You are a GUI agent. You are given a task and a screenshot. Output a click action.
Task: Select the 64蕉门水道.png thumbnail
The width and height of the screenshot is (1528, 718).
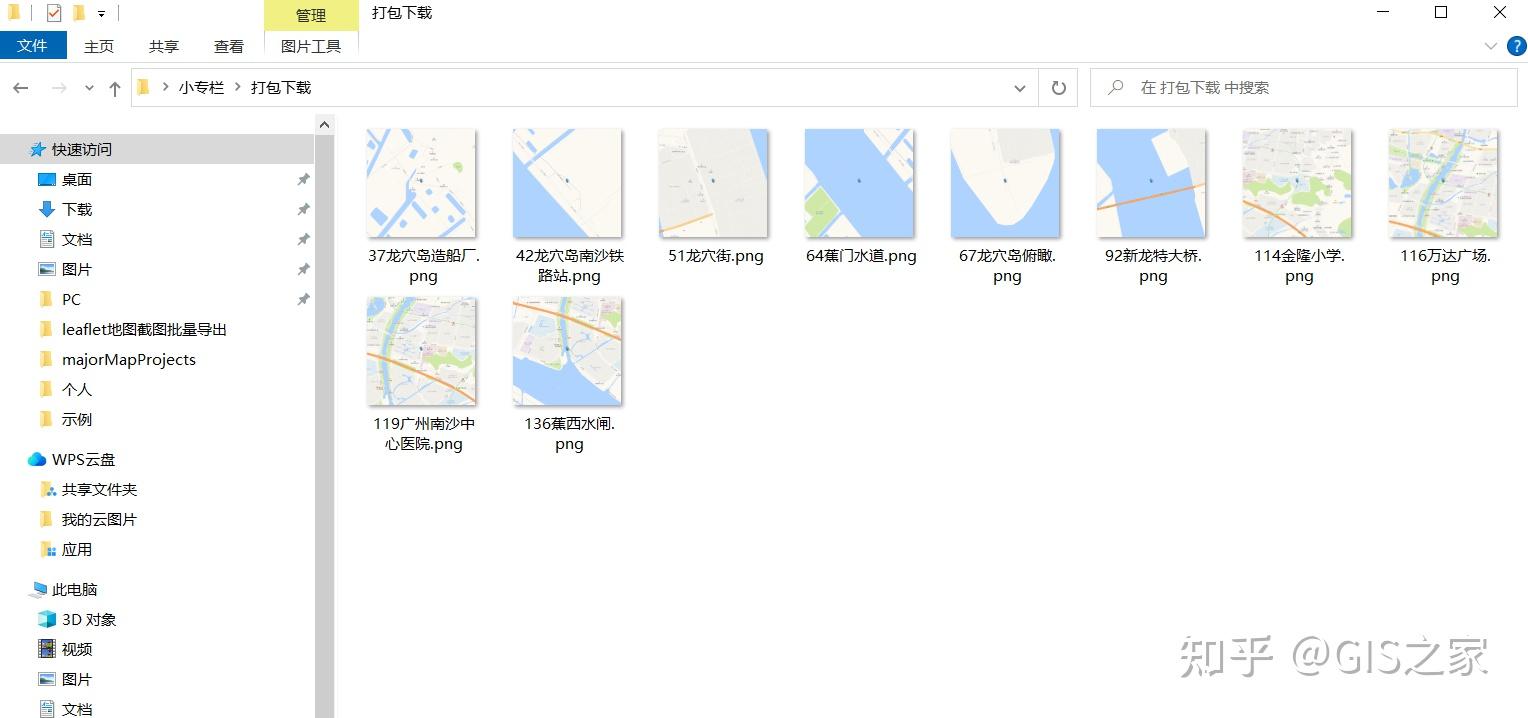[x=859, y=182]
